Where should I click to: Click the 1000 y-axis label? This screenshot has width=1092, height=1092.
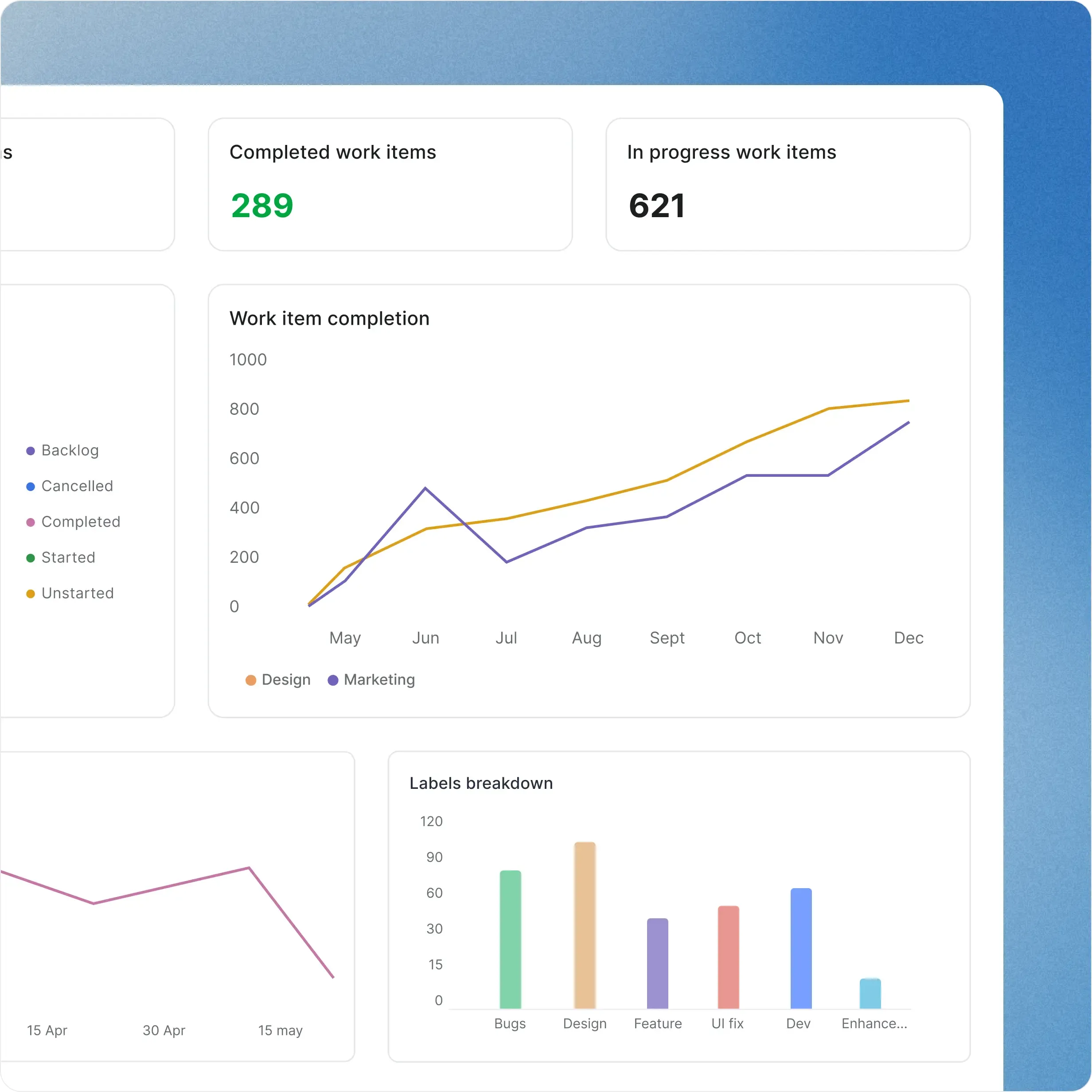(x=248, y=359)
